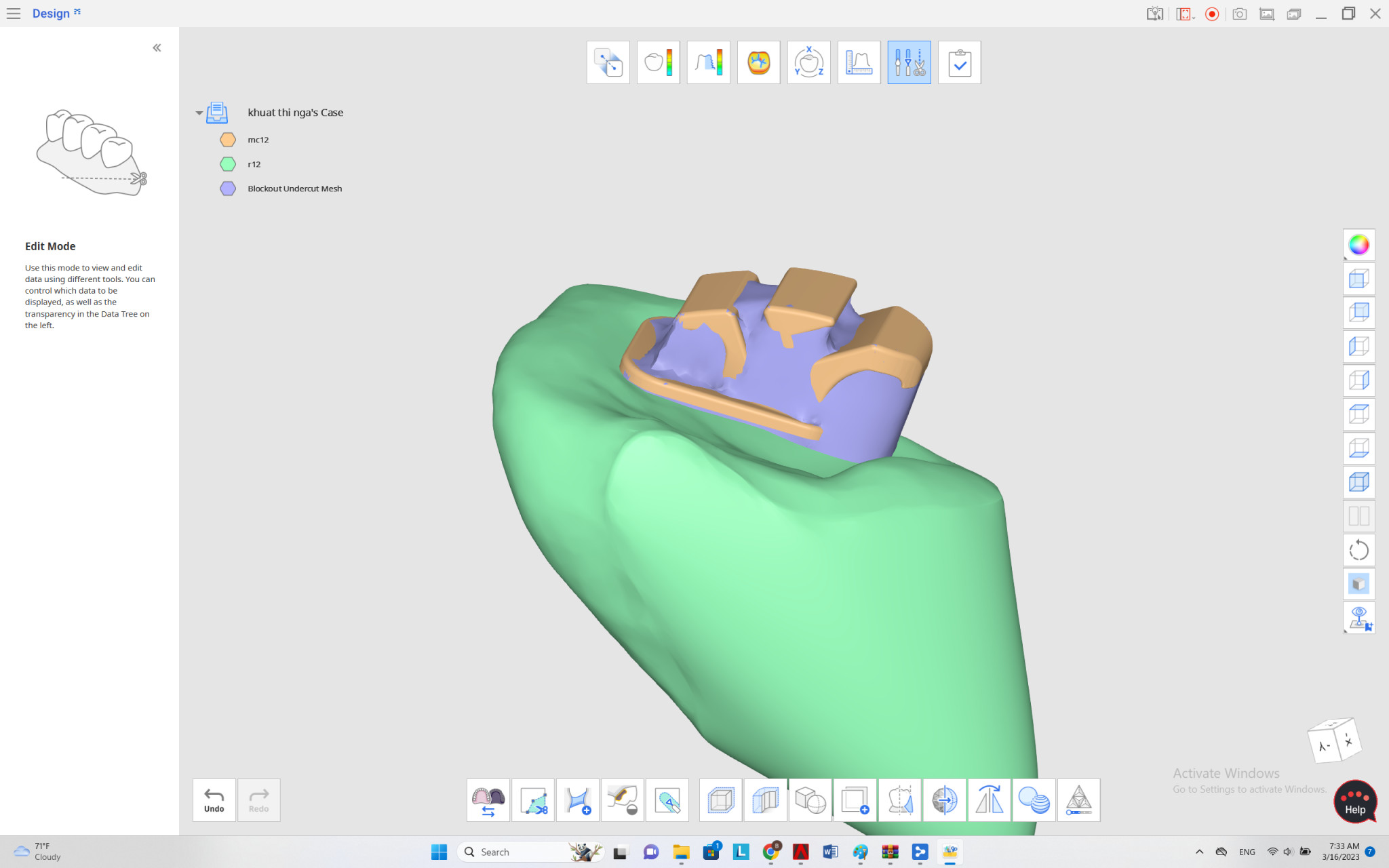This screenshot has height=868, width=1389.
Task: Click the clipboard checkmark complete icon
Action: [959, 62]
